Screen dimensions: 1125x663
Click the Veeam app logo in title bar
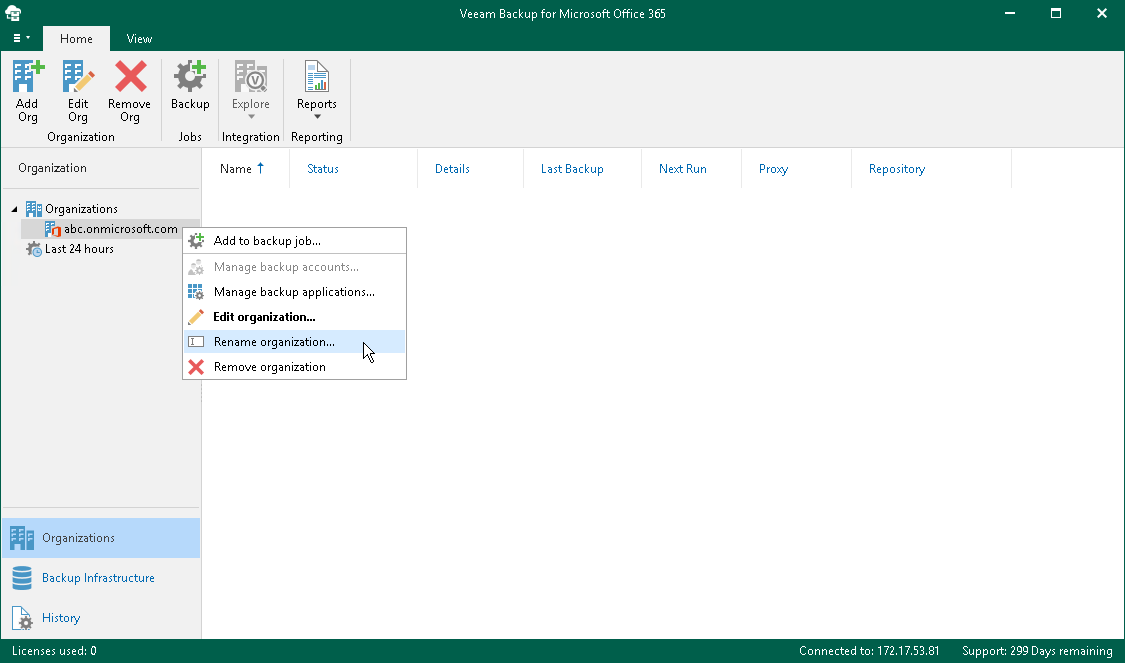13,13
